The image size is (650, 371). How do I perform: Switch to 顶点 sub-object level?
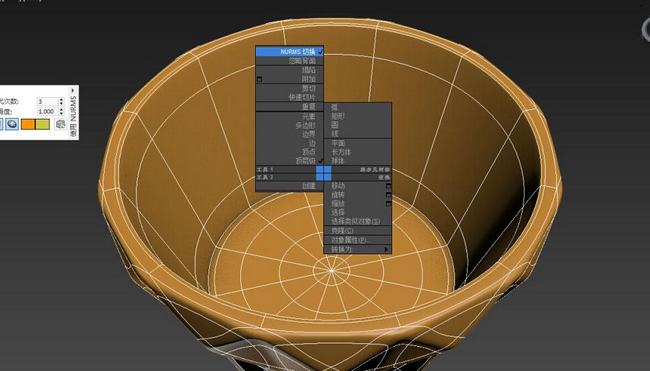(x=289, y=152)
